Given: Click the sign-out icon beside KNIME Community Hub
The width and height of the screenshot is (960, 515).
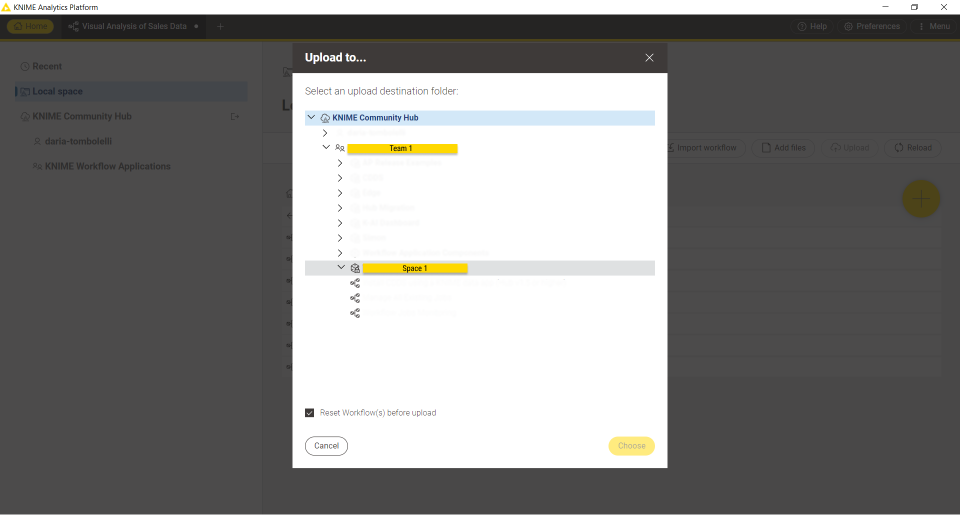Looking at the screenshot, I should [235, 117].
